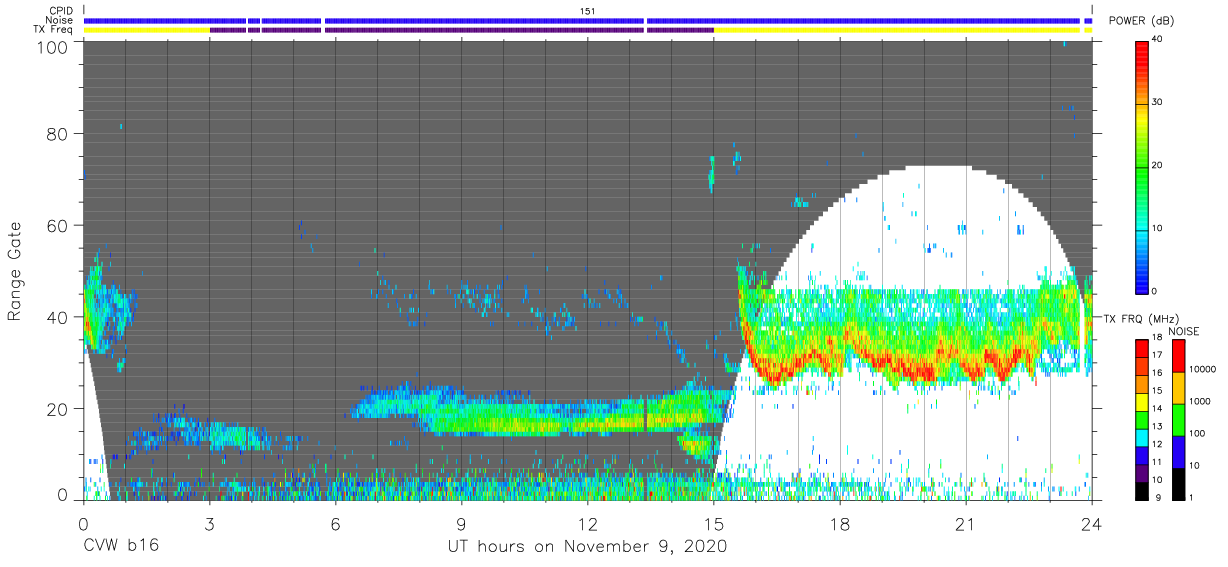1228x567 pixels.
Task: Click the 16 label on the TX FRQ scale
Action: (1157, 373)
